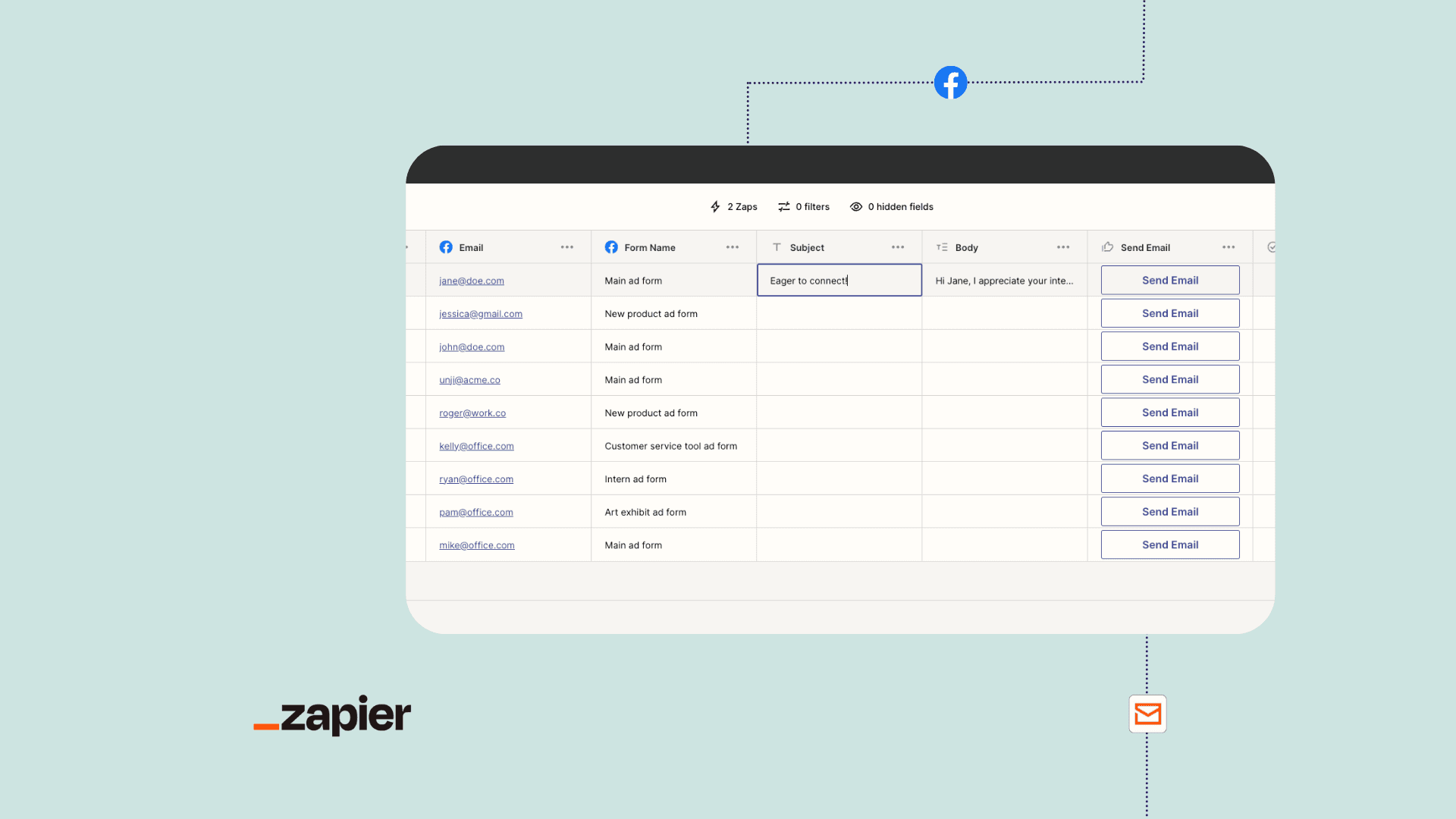
Task: Toggle 0 hidden fields visibility
Action: [891, 206]
